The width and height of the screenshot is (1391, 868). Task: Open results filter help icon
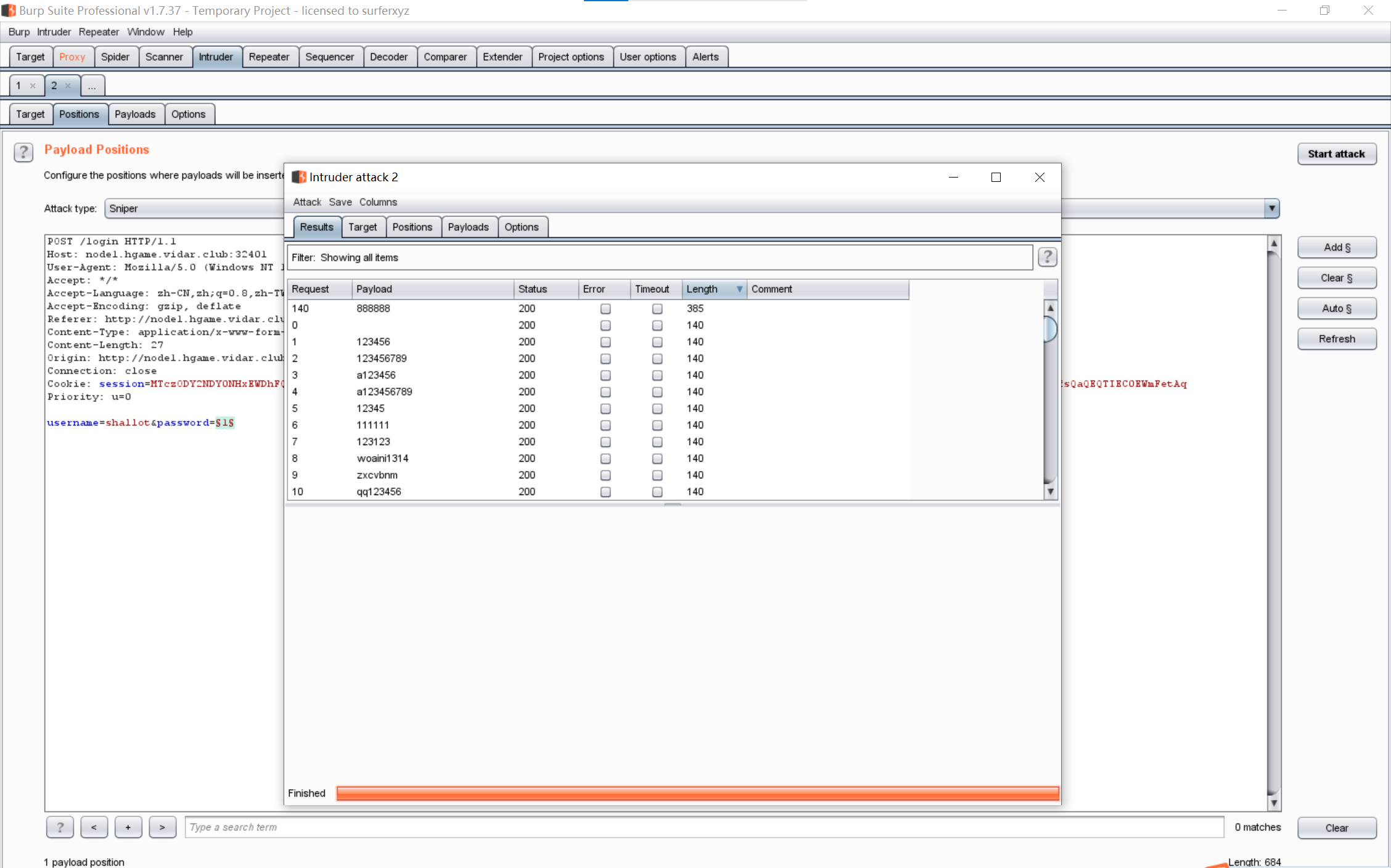[1048, 257]
